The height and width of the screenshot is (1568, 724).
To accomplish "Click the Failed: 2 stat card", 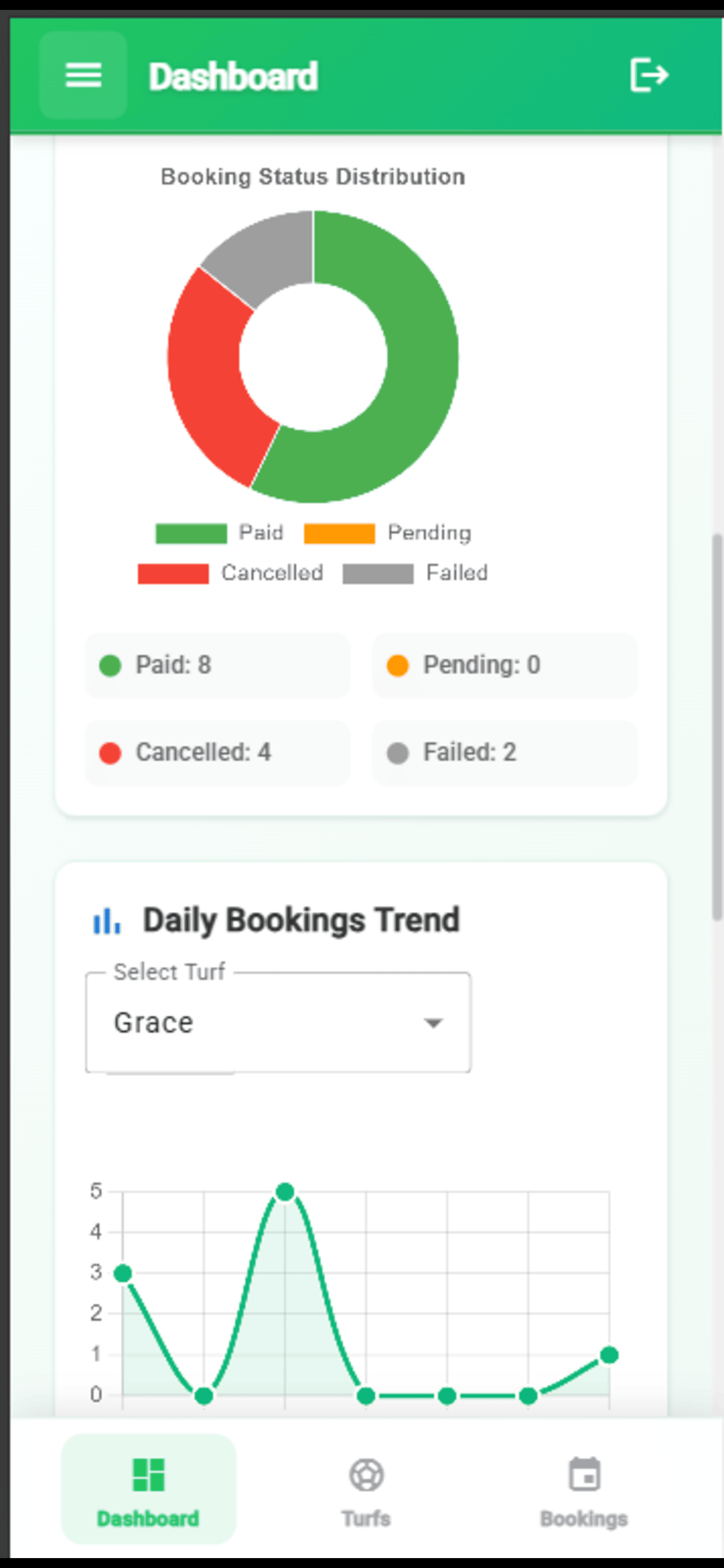I will (505, 753).
